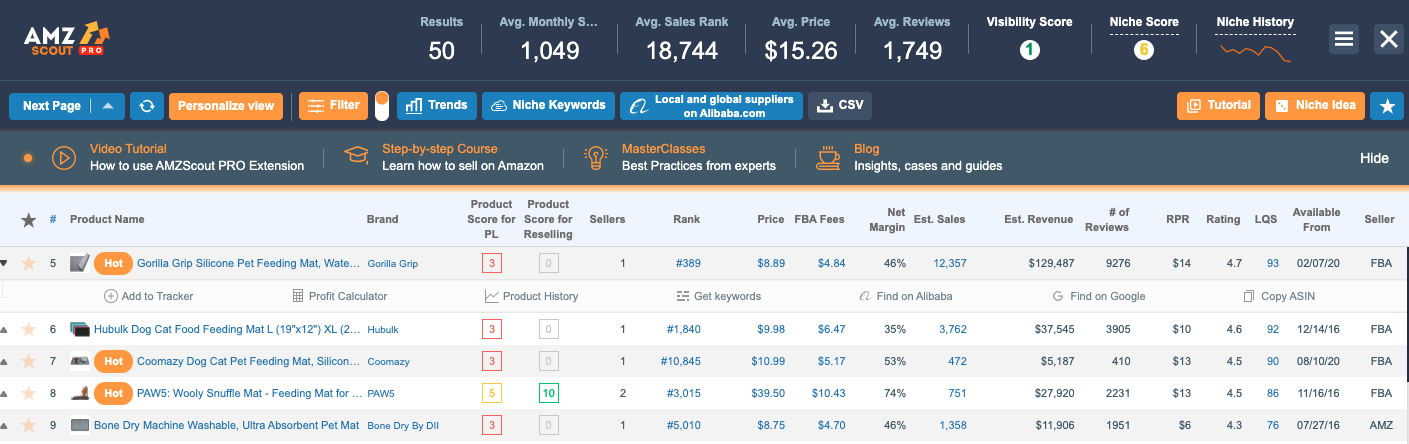Export results with the CSV button
The height and width of the screenshot is (444, 1409).
(x=840, y=106)
